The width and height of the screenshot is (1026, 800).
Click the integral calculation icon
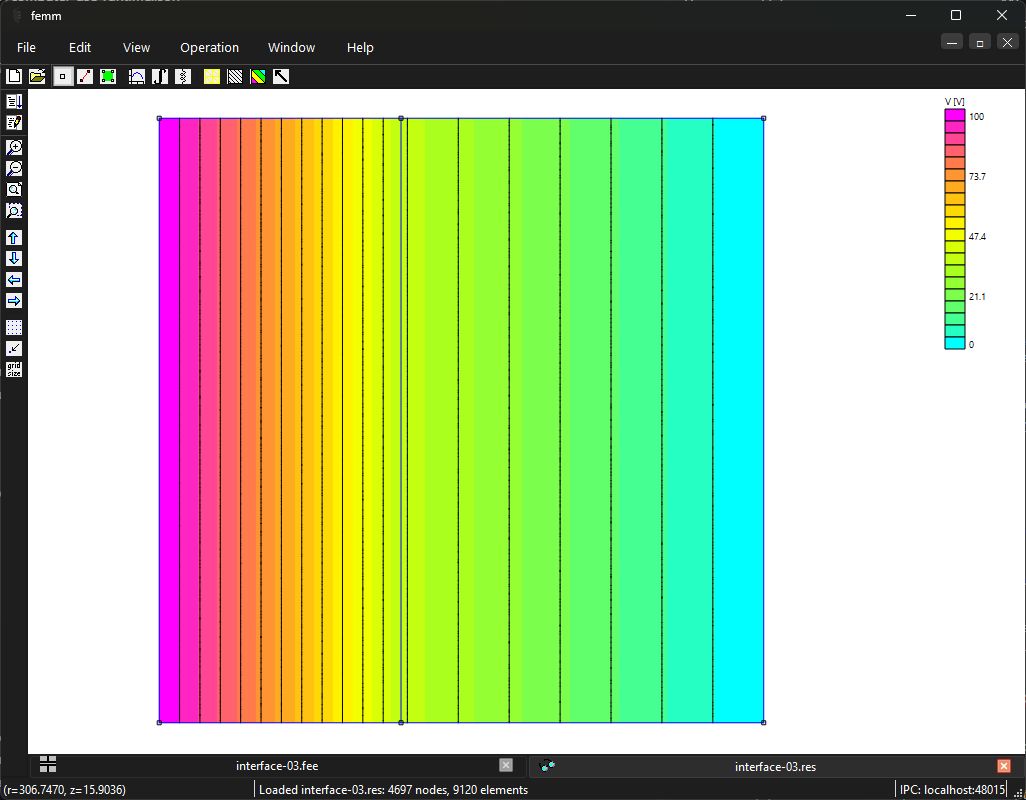click(160, 77)
